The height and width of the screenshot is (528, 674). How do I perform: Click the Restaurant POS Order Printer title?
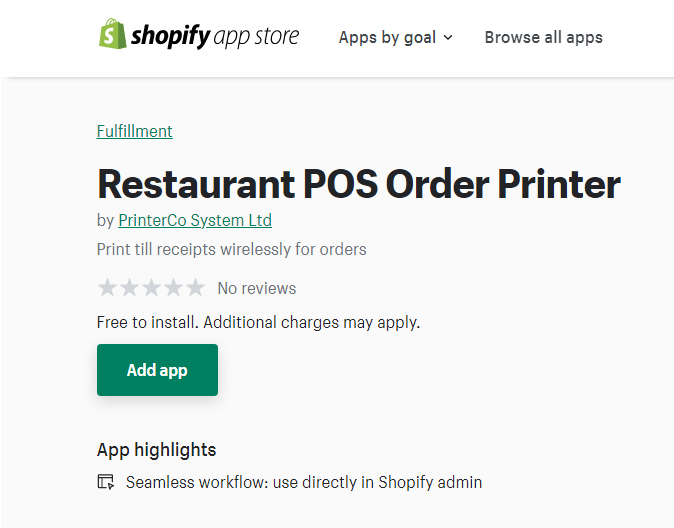(x=358, y=184)
